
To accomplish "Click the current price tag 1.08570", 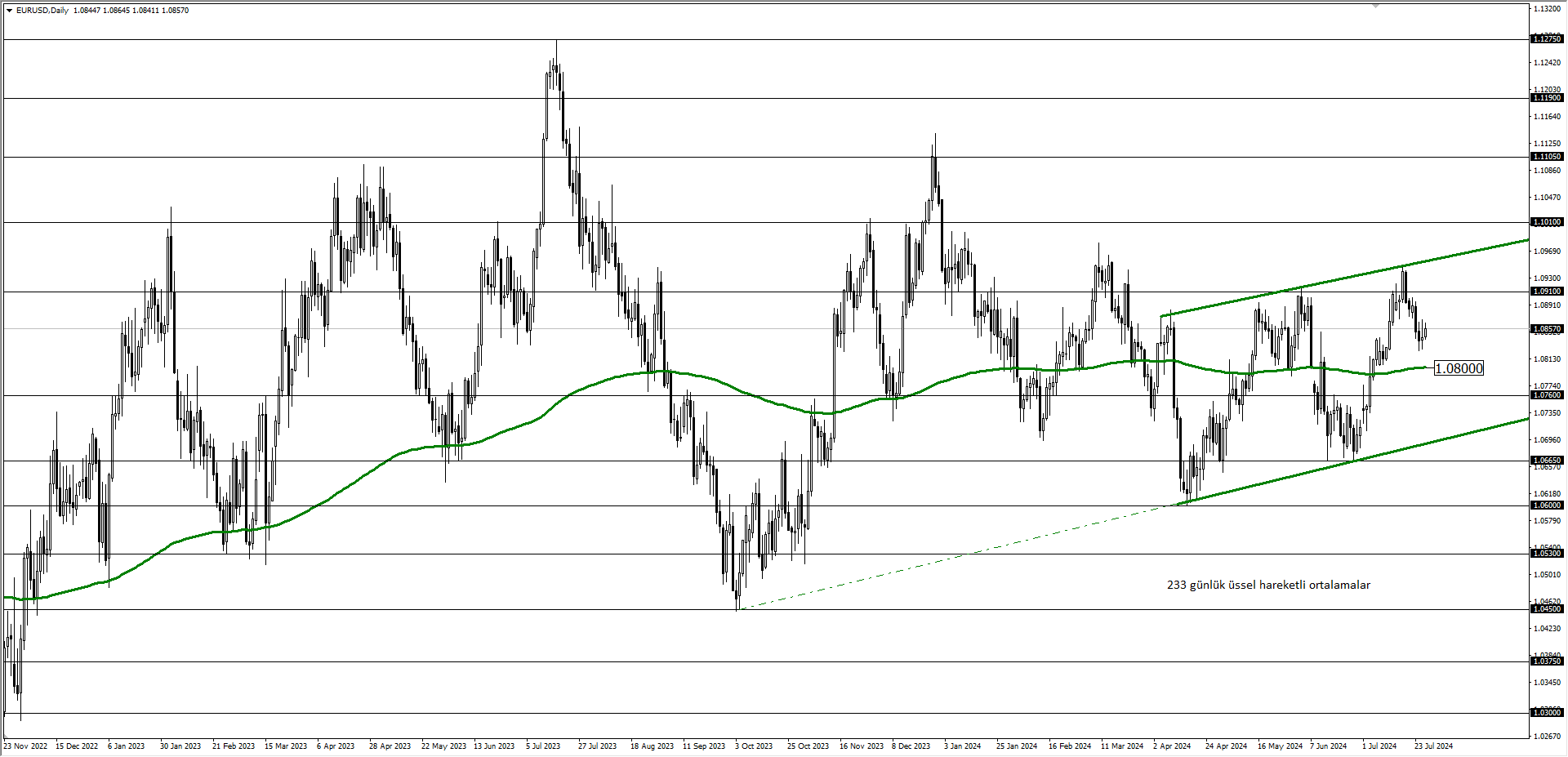I will click(1547, 329).
